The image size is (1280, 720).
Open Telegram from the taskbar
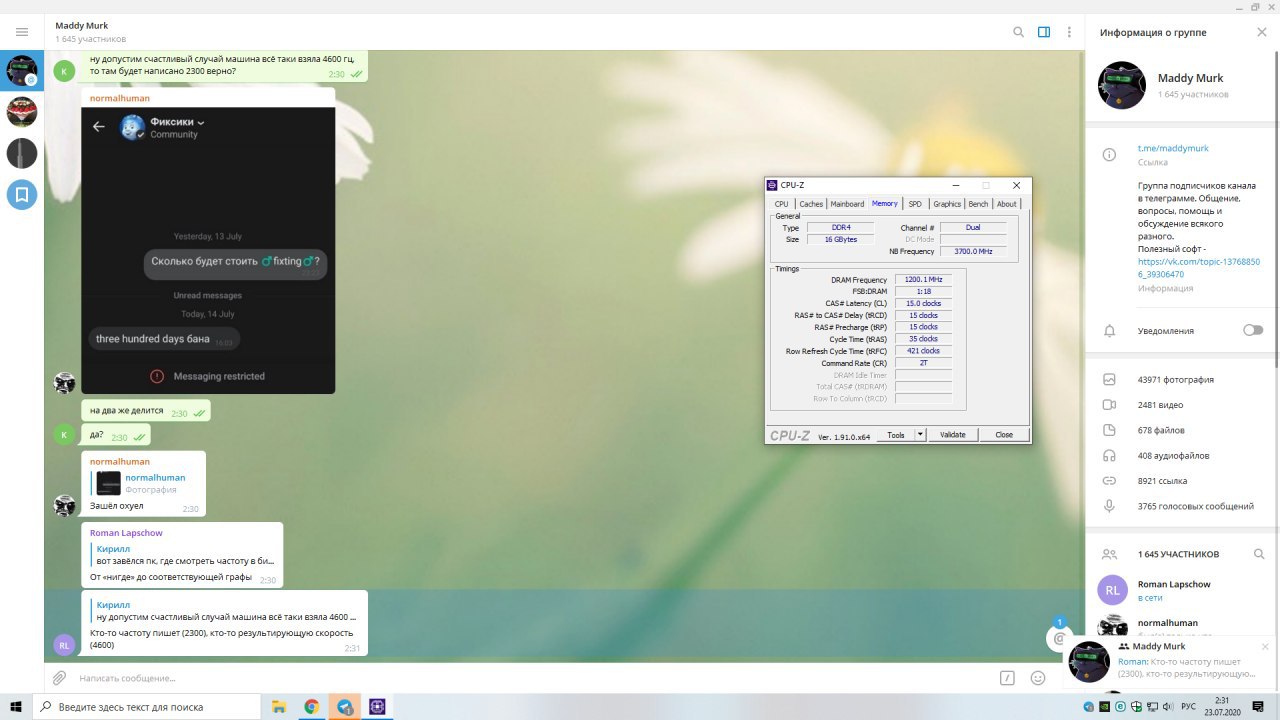pos(345,707)
